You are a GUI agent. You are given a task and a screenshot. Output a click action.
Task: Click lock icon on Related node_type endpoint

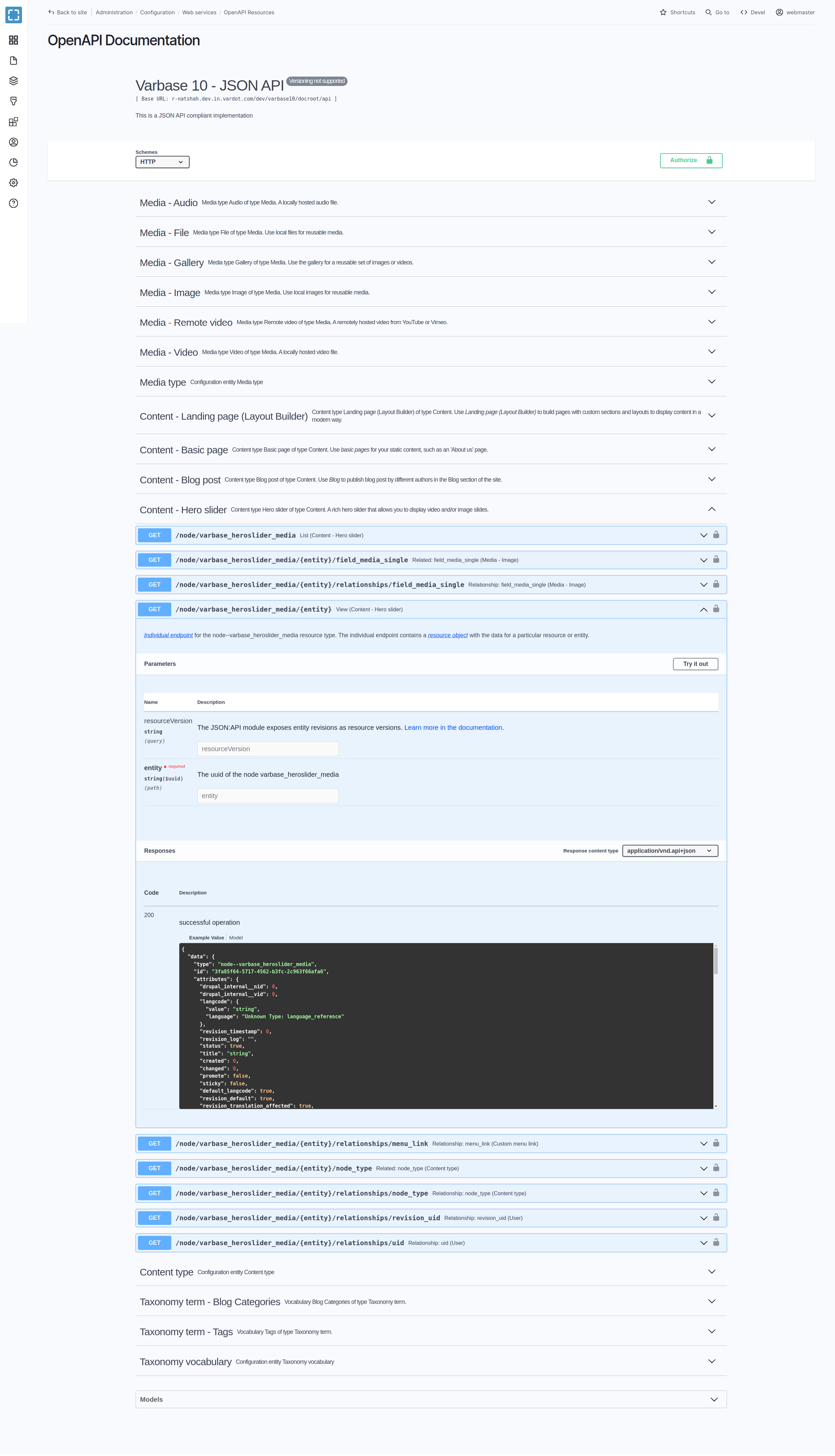pos(716,1168)
